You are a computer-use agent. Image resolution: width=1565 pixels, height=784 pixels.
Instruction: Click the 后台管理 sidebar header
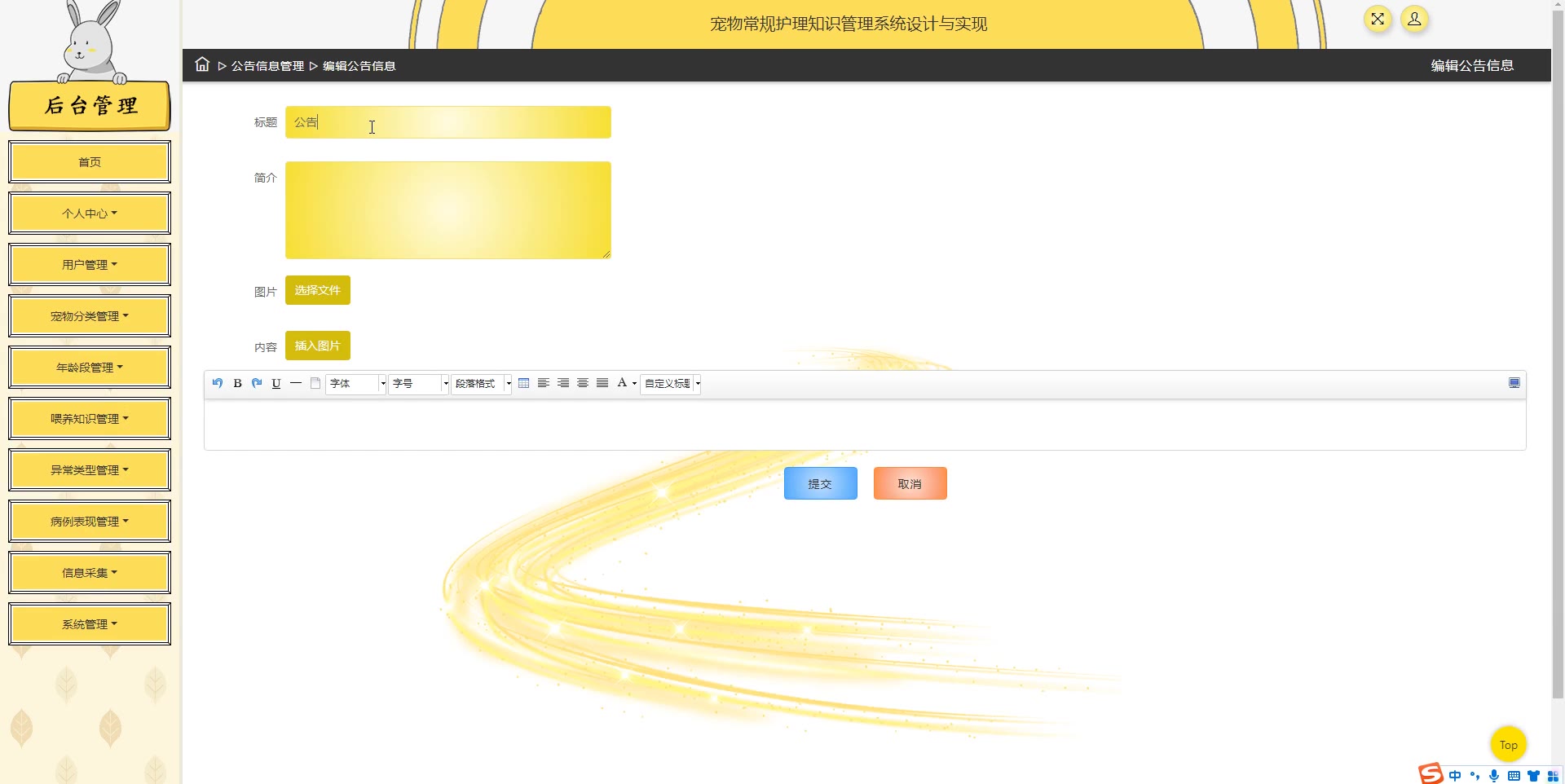(90, 105)
